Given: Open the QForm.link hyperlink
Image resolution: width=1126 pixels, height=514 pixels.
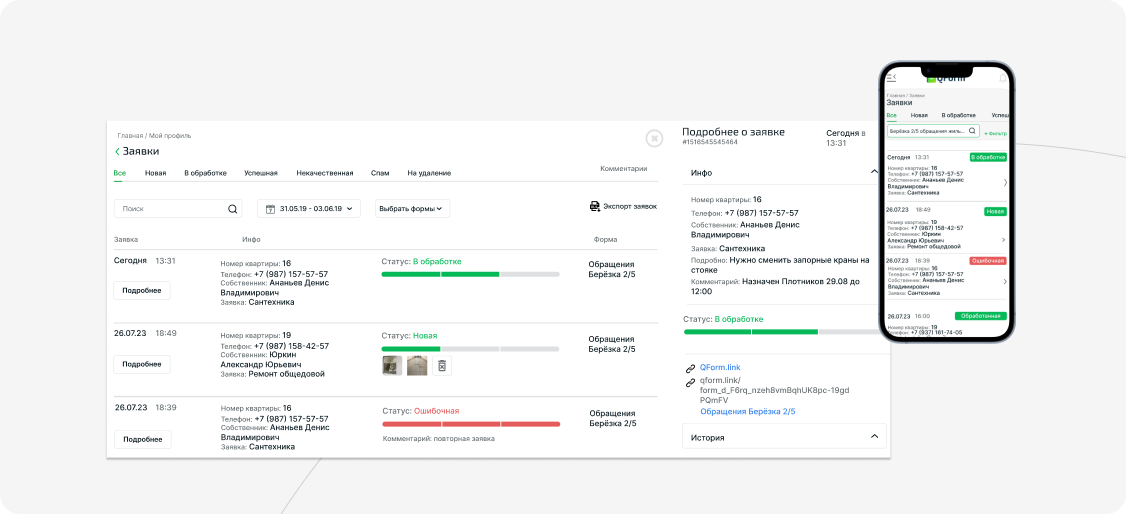Looking at the screenshot, I should 720,368.
